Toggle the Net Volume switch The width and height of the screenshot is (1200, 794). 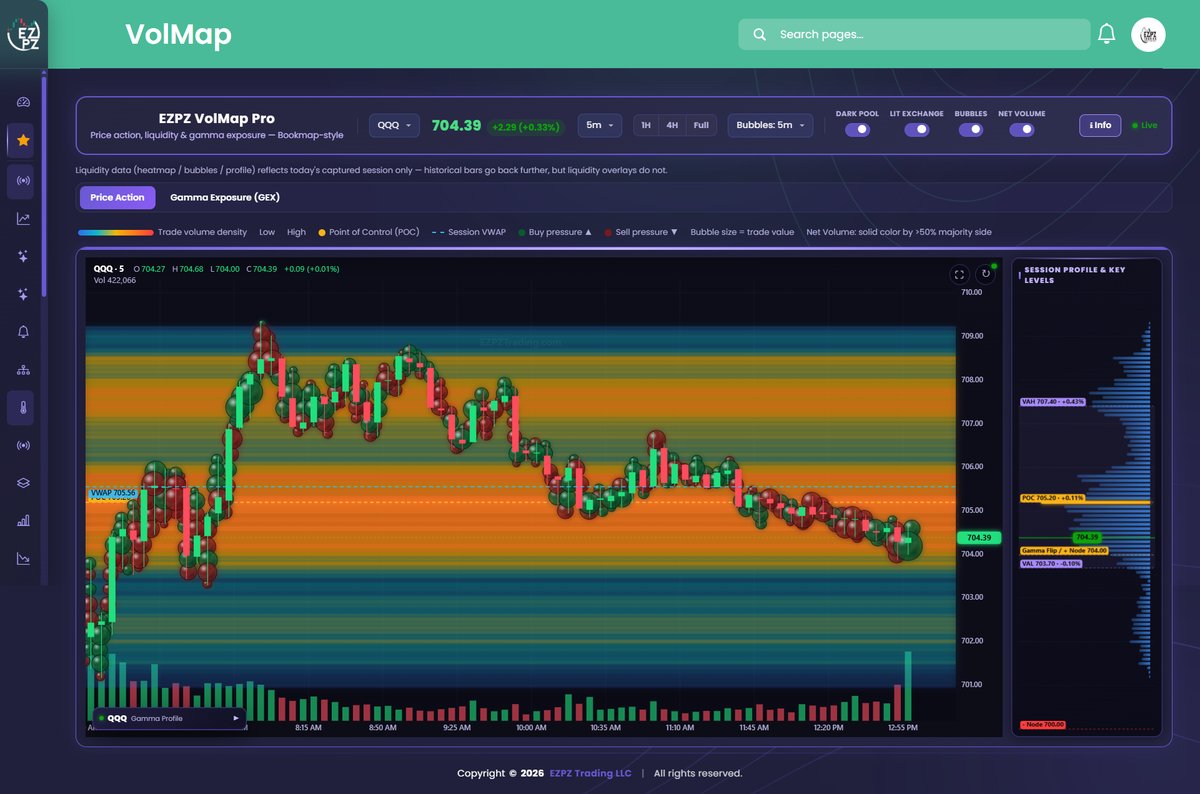(1021, 129)
